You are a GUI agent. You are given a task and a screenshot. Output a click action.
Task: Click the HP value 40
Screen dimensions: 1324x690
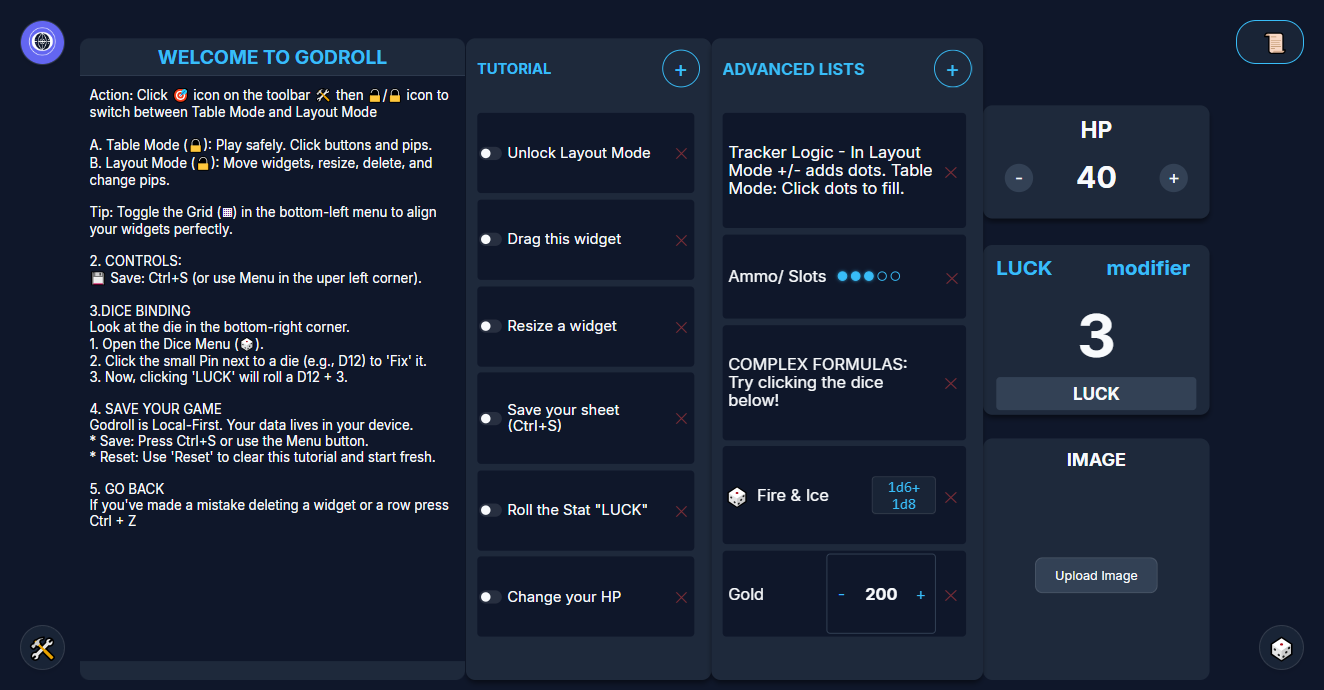coord(1096,178)
